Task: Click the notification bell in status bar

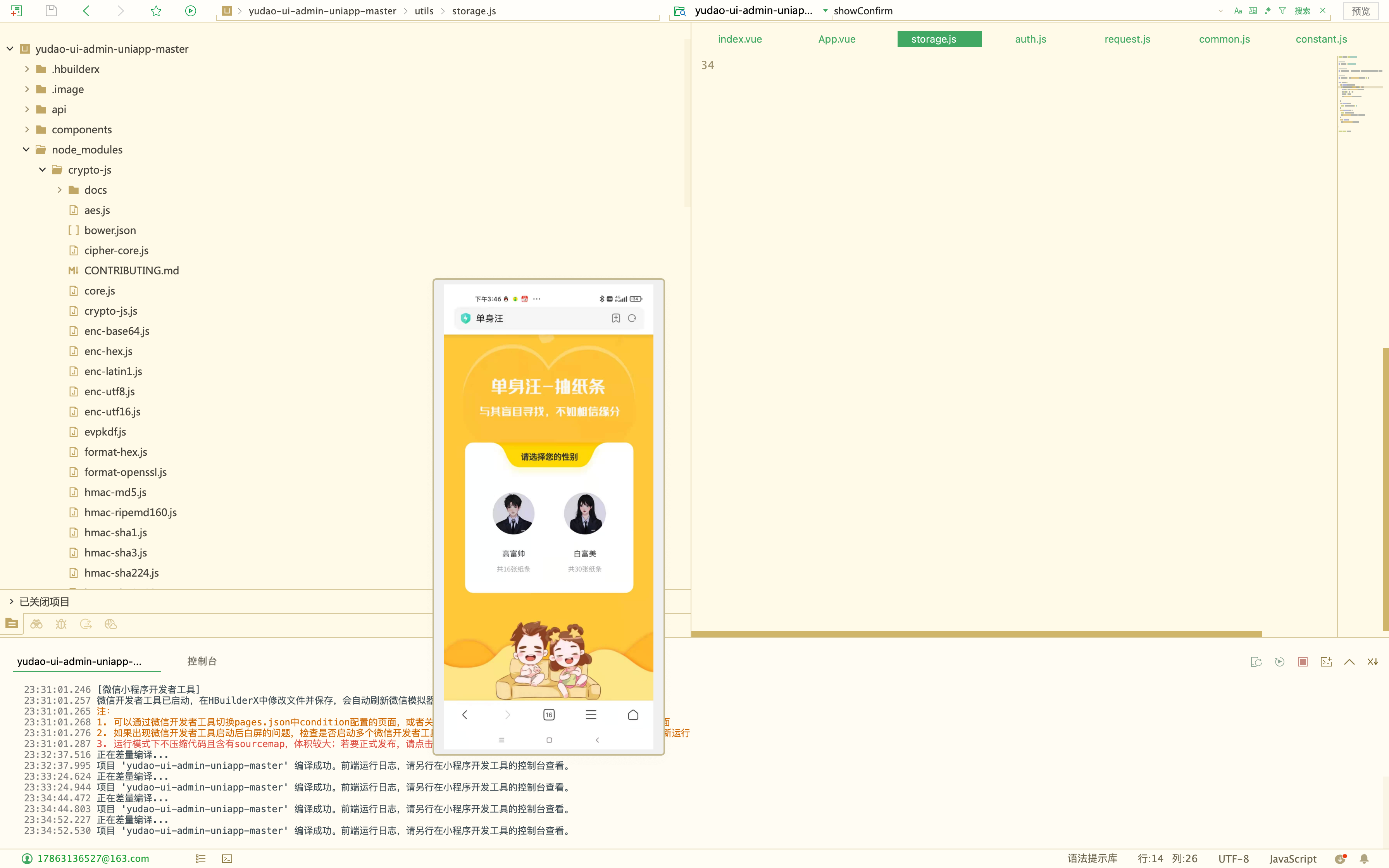Action: pos(1364,859)
